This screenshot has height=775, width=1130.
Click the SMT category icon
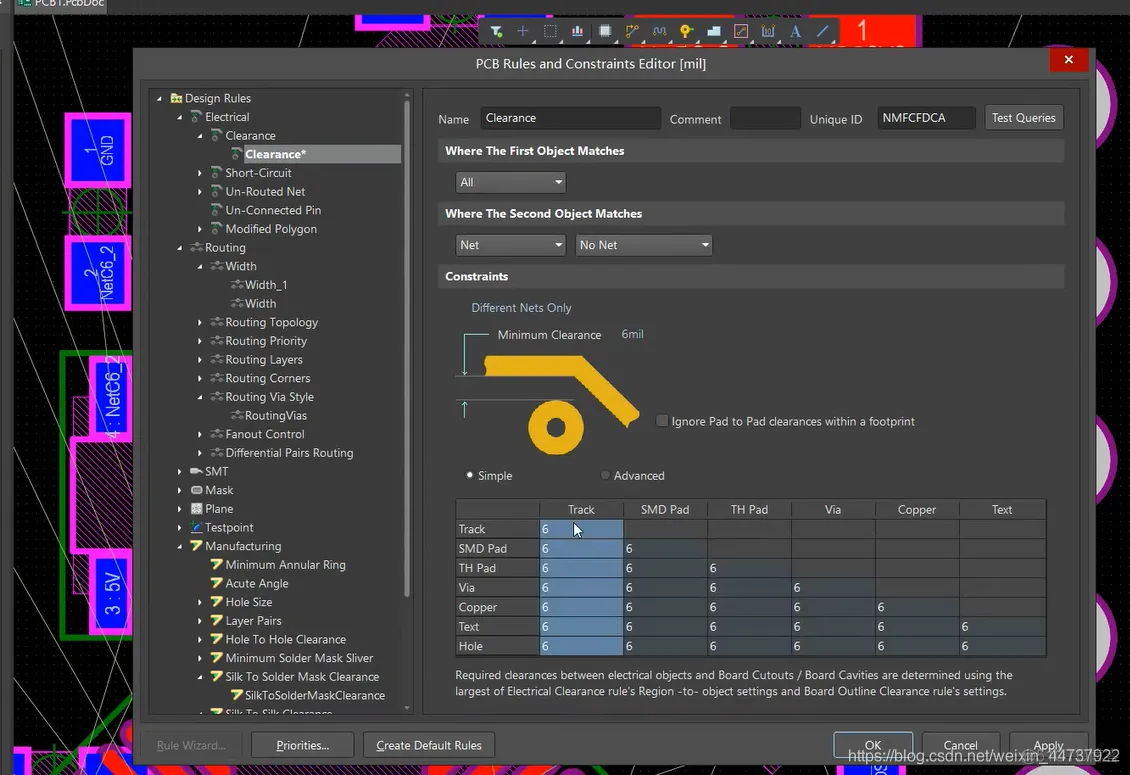[x=196, y=471]
